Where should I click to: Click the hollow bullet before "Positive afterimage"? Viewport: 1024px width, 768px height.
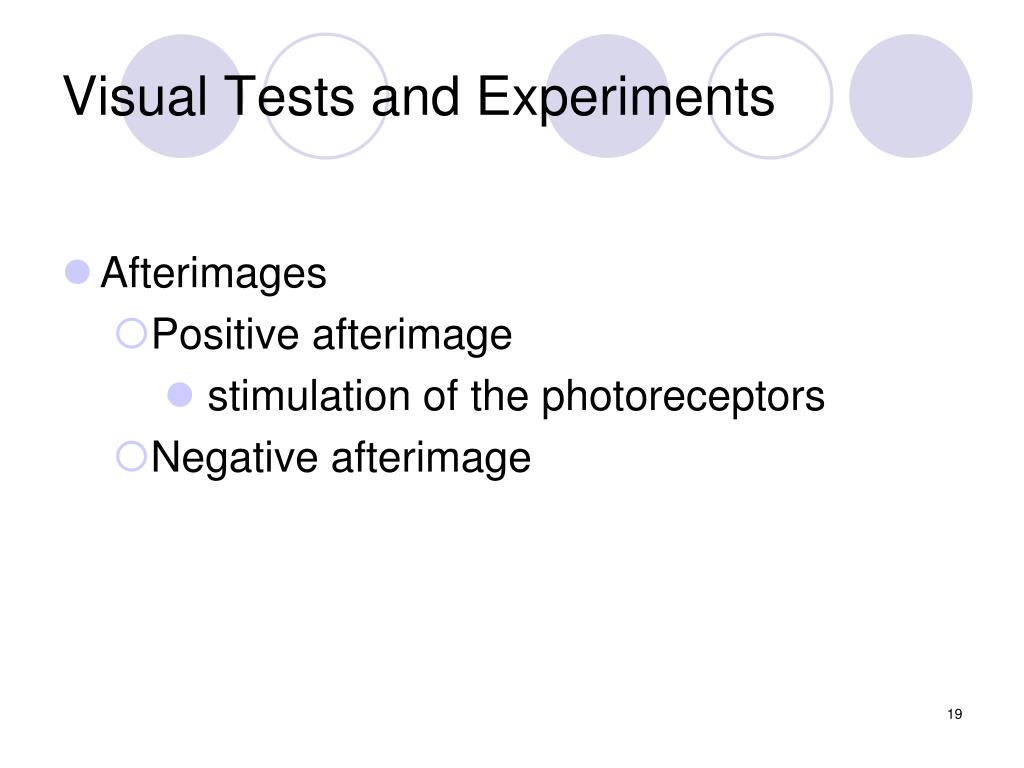tap(132, 333)
